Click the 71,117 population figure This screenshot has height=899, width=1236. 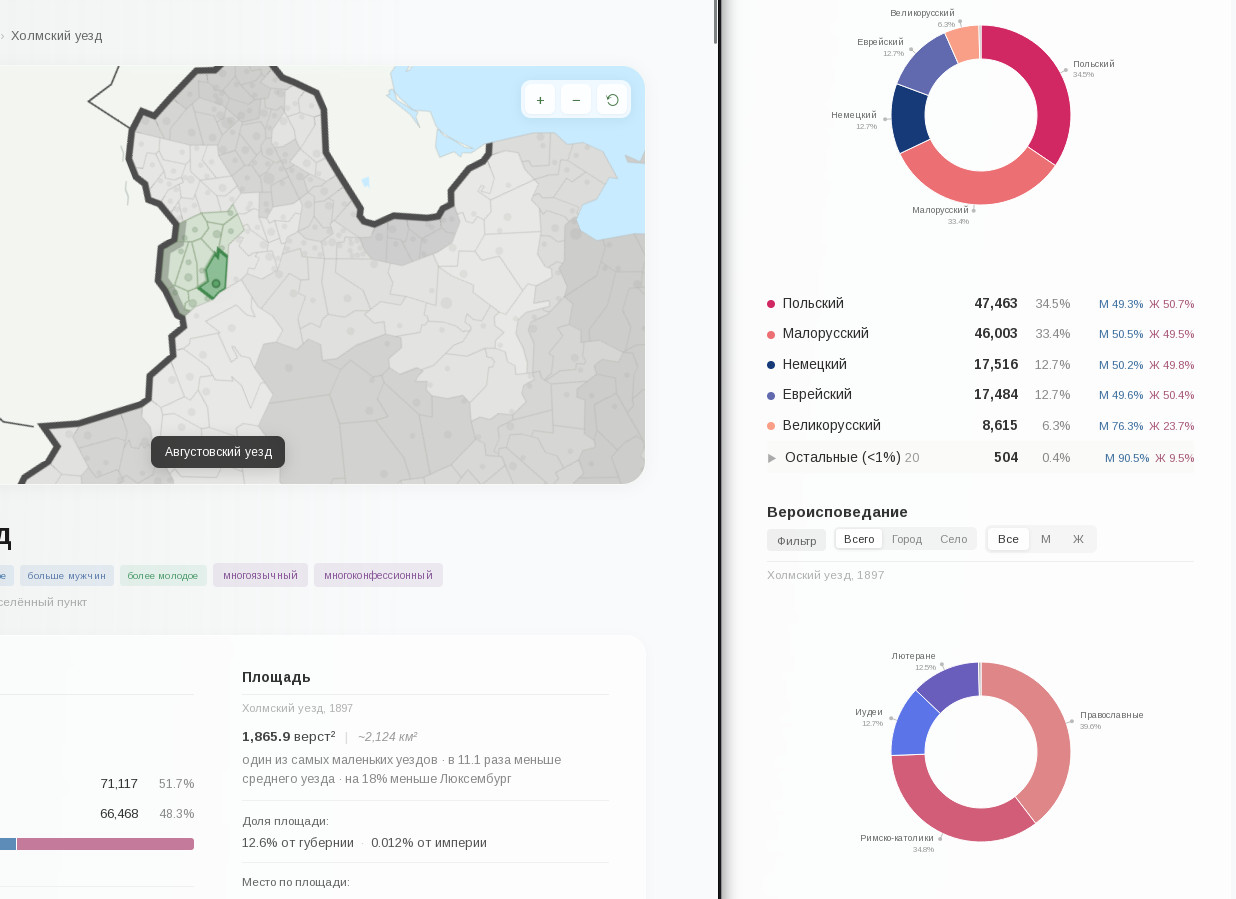tap(119, 783)
